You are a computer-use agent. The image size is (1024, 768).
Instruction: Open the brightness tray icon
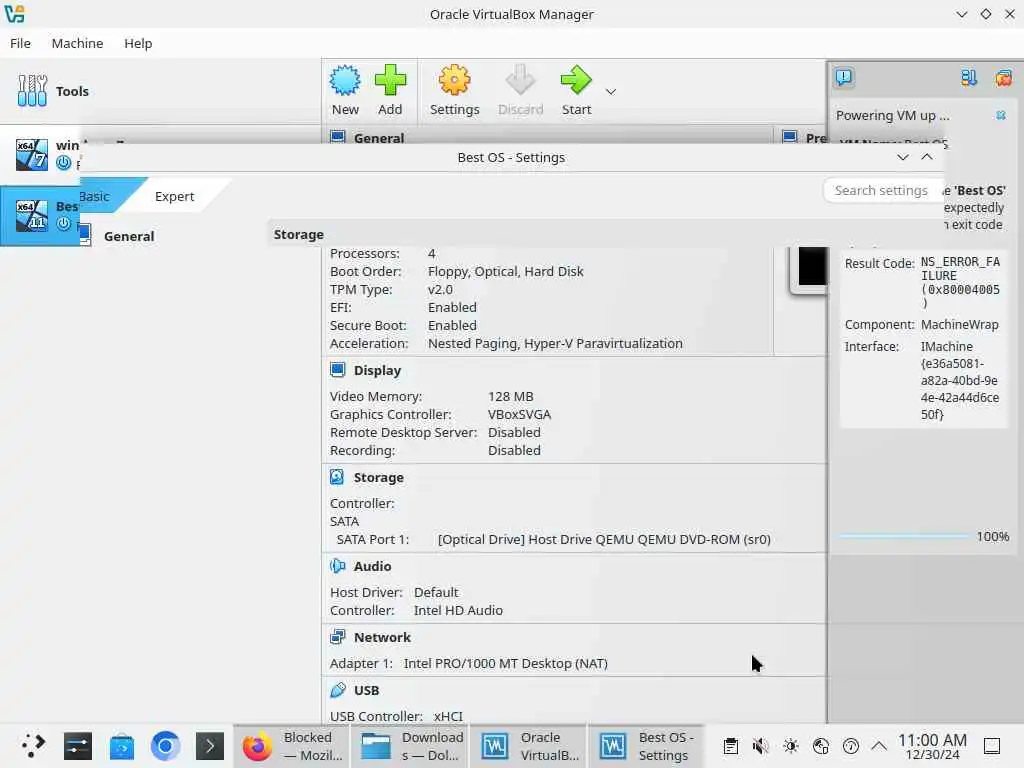[x=790, y=746]
